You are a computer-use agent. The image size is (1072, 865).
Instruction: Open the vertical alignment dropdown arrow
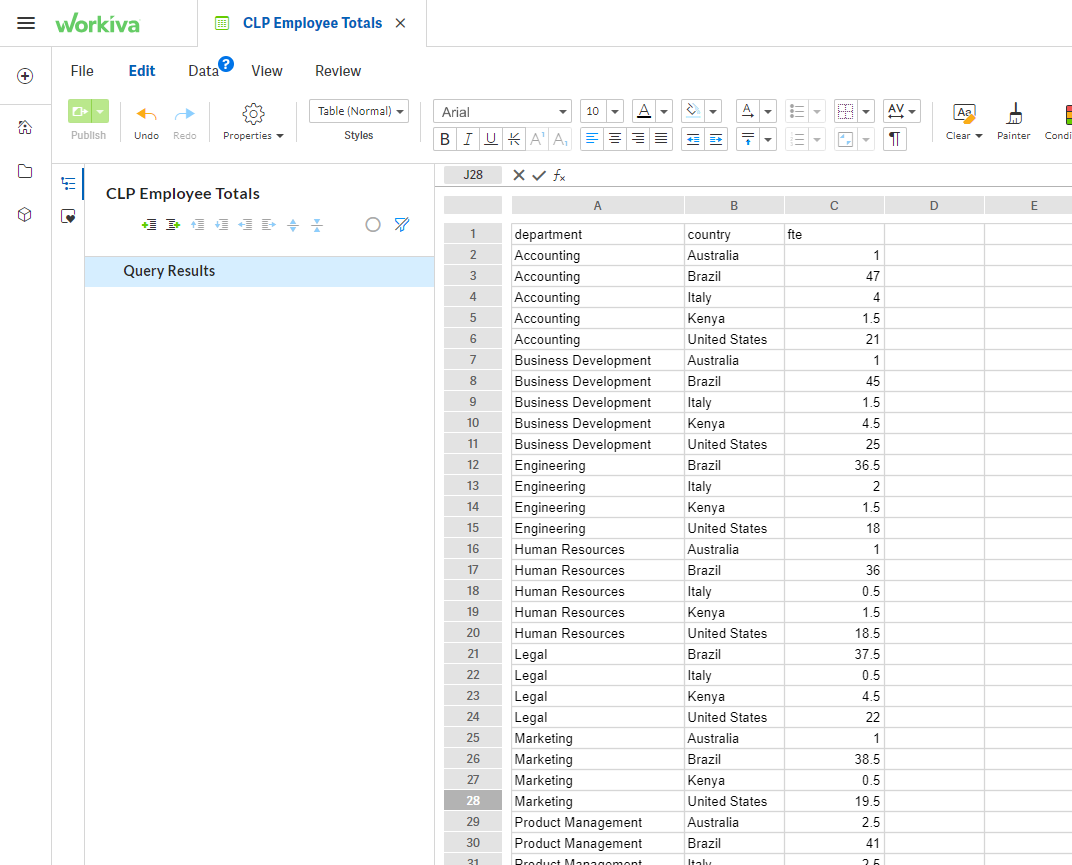[x=768, y=139]
